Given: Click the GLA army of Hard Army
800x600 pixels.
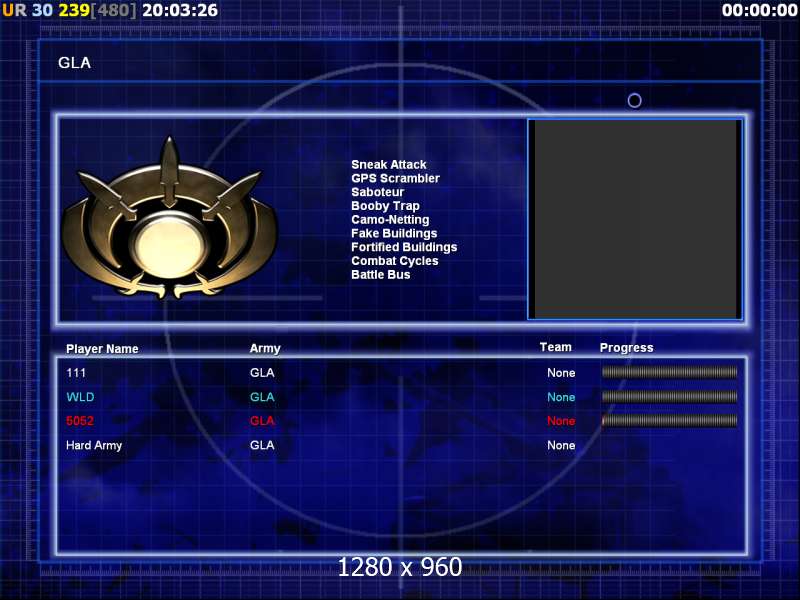Looking at the screenshot, I should coord(262,445).
